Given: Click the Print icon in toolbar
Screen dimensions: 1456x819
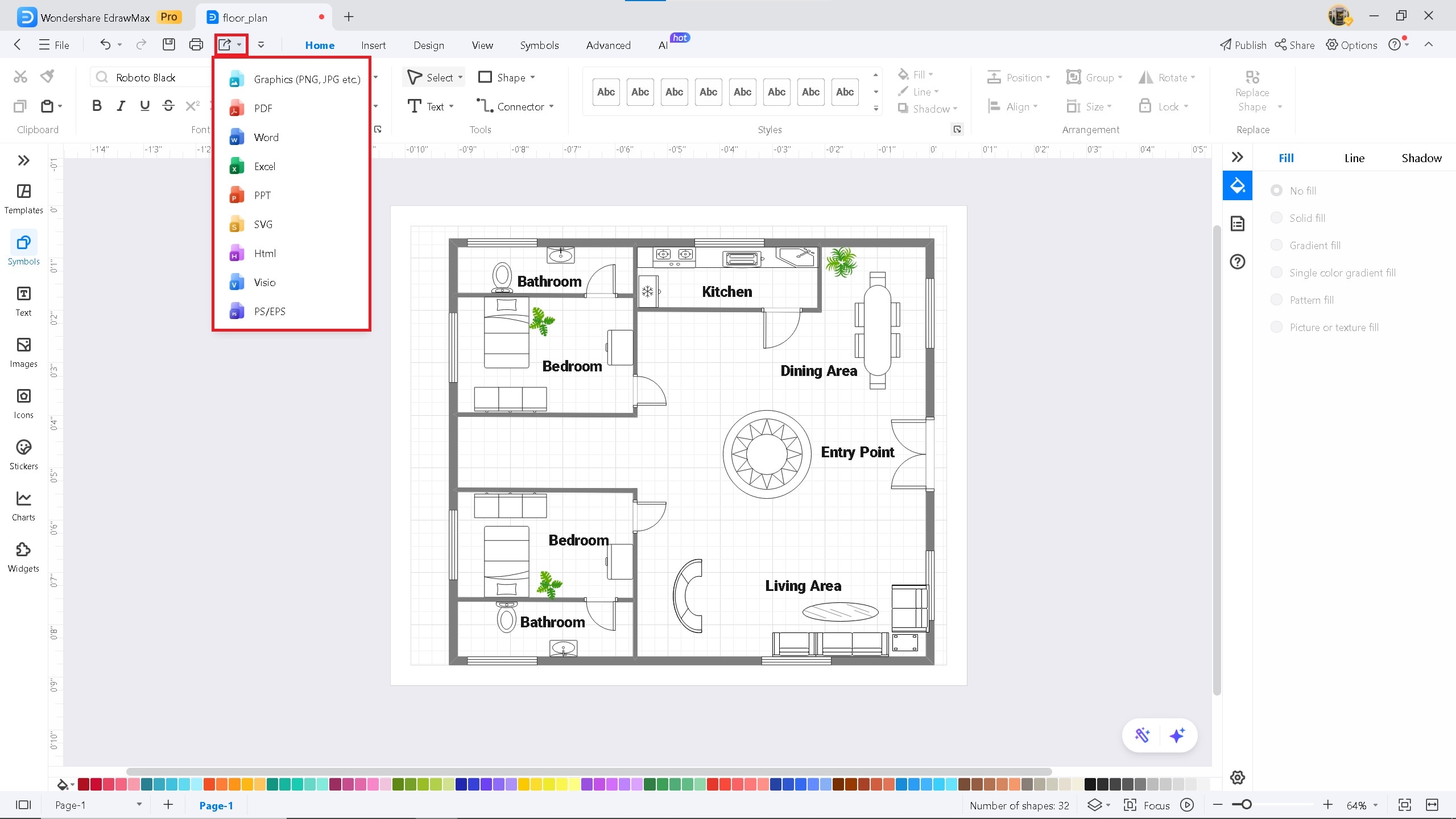Looking at the screenshot, I should tap(196, 44).
